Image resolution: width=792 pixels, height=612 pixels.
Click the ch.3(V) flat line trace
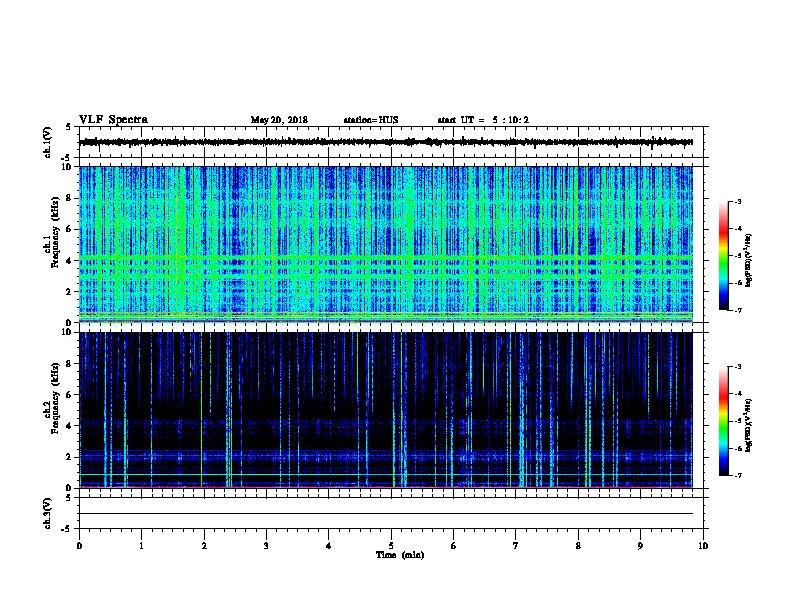(386, 514)
